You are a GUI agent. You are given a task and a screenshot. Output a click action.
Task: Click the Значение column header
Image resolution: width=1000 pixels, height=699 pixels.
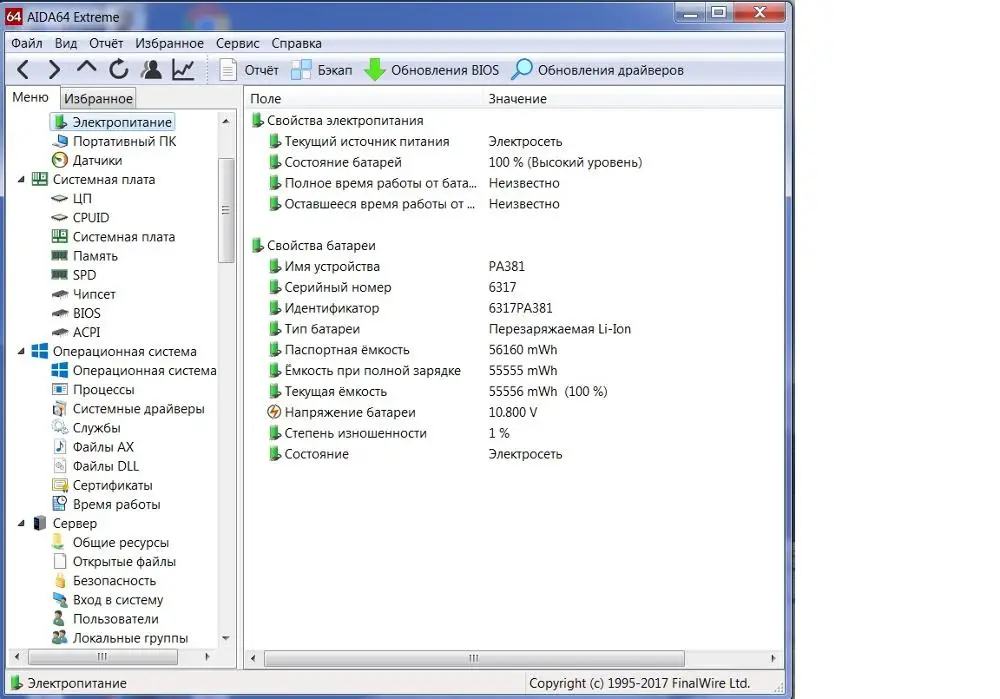(633, 99)
